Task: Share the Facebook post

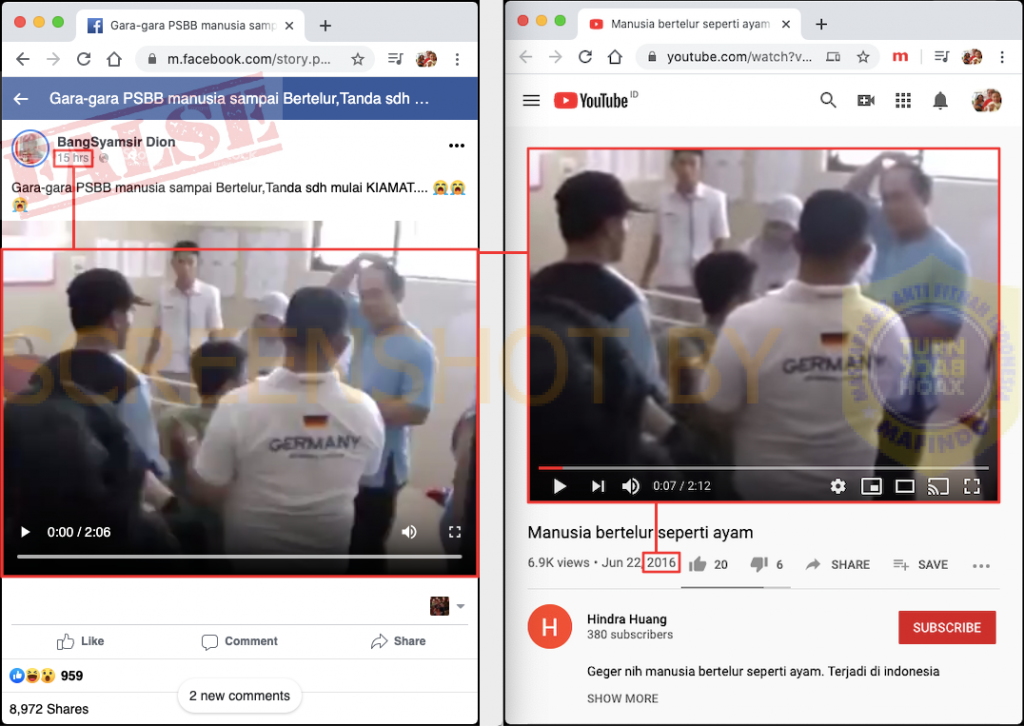Action: point(398,641)
